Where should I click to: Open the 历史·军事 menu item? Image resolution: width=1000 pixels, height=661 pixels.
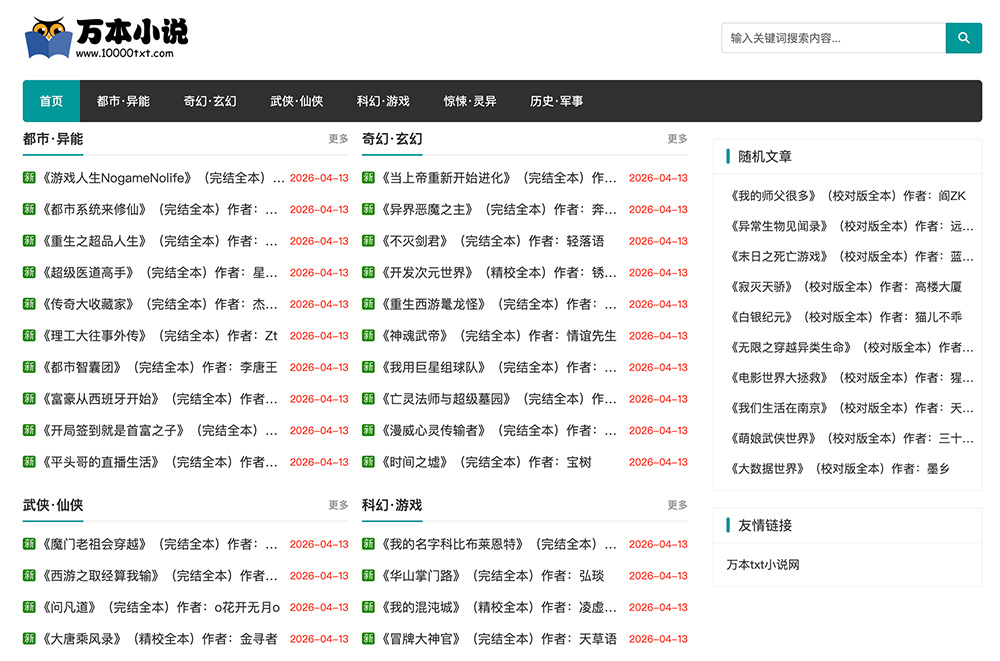pos(555,101)
